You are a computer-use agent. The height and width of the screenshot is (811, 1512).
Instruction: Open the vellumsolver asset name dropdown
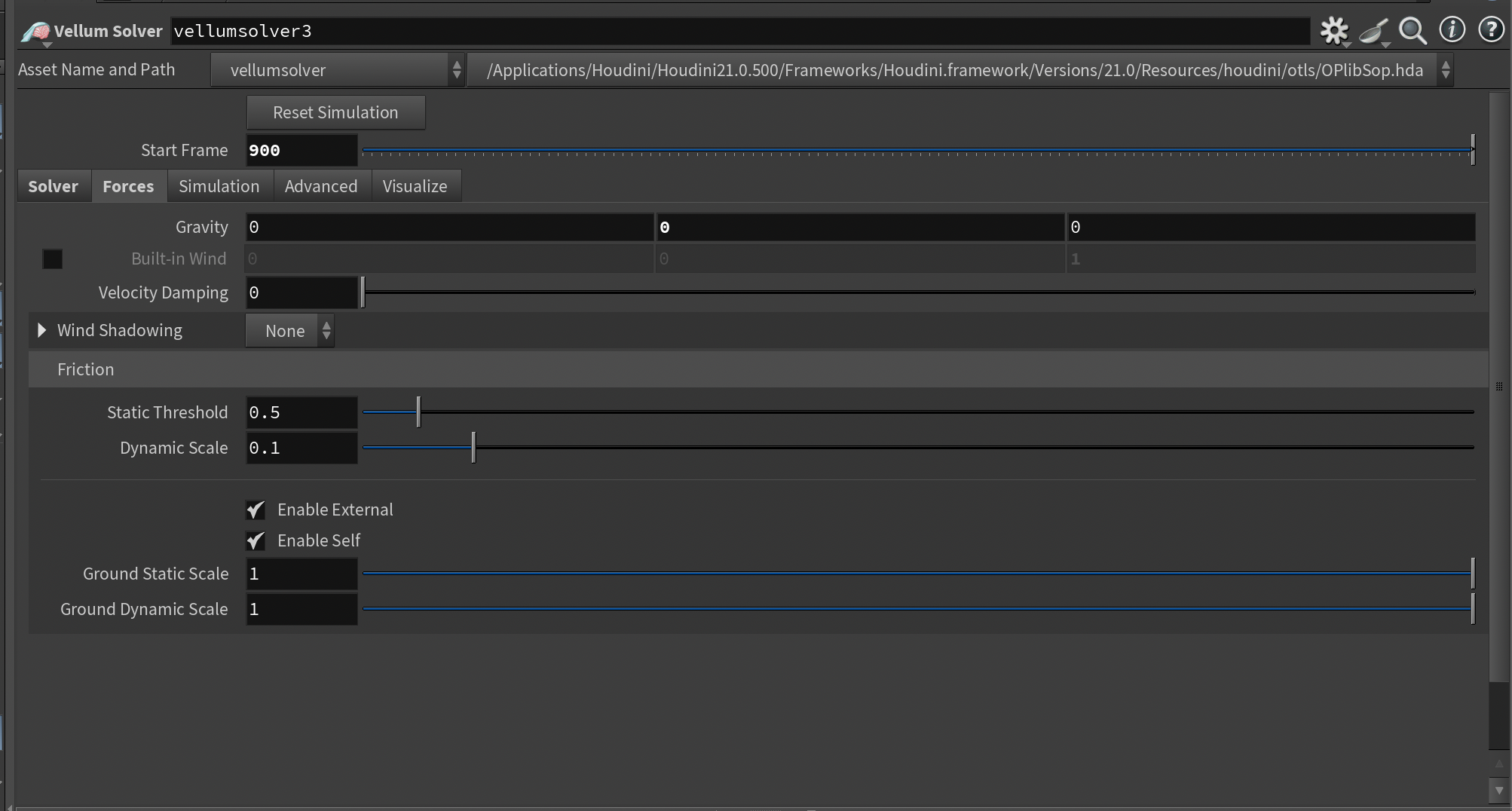337,70
